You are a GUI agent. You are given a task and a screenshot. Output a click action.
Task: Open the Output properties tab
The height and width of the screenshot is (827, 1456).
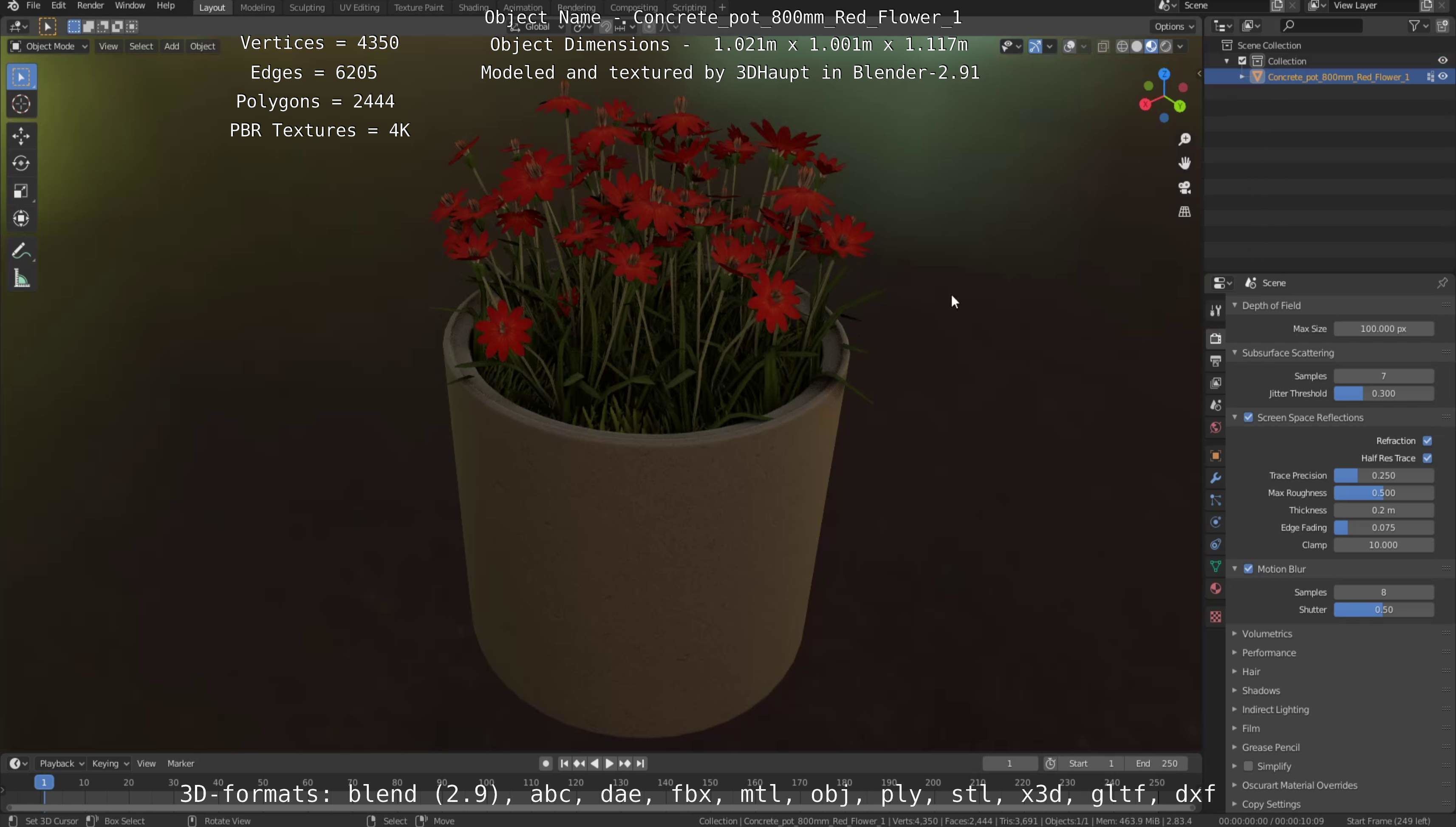1215,361
